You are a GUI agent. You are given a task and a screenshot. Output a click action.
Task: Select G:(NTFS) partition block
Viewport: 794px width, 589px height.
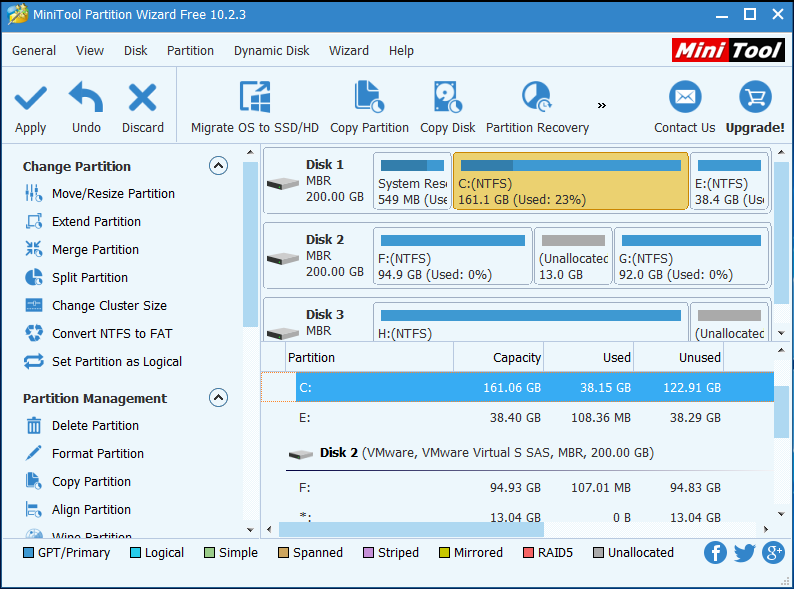[691, 256]
